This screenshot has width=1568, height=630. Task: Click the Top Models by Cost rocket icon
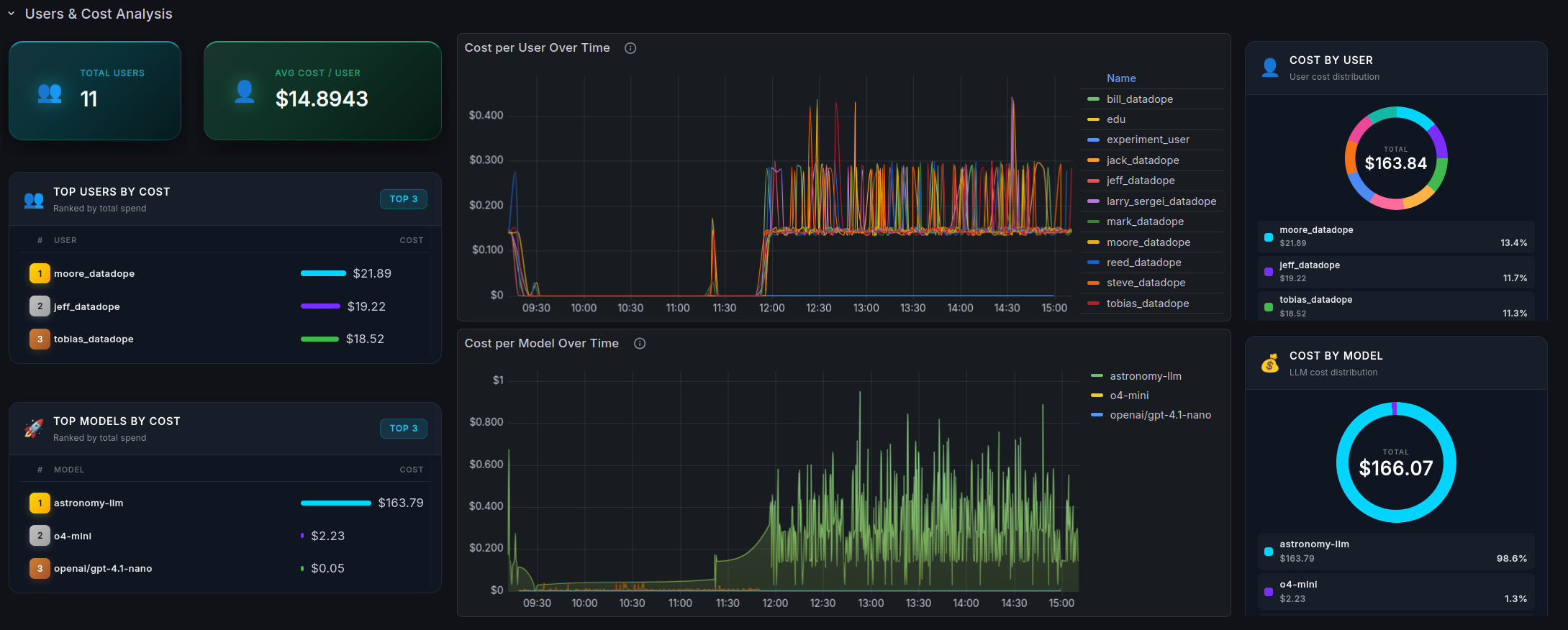[34, 429]
